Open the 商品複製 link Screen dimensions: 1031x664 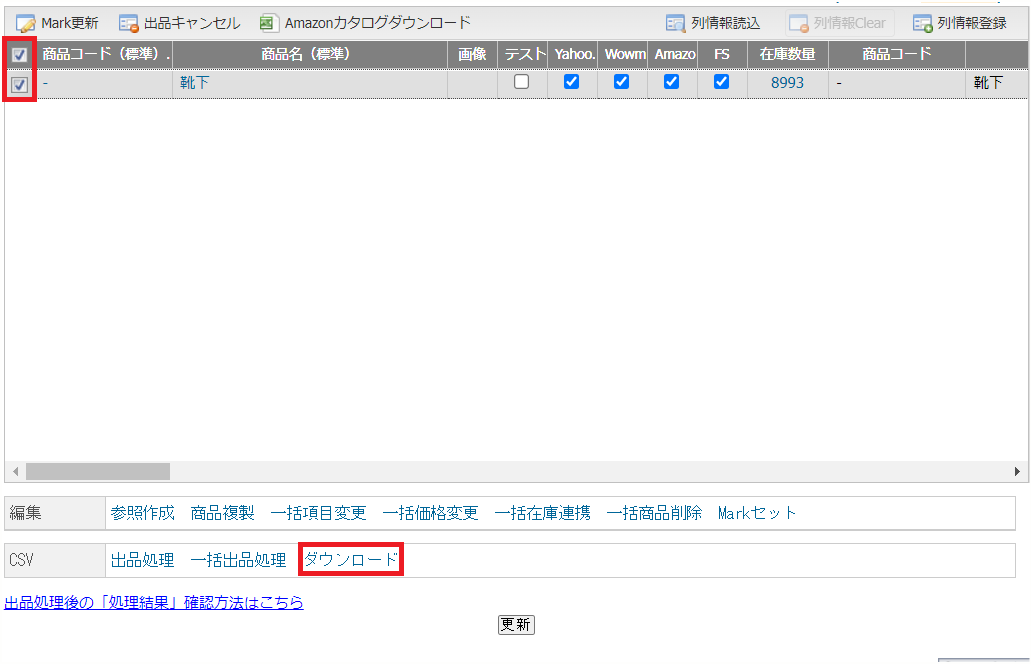tap(222, 513)
